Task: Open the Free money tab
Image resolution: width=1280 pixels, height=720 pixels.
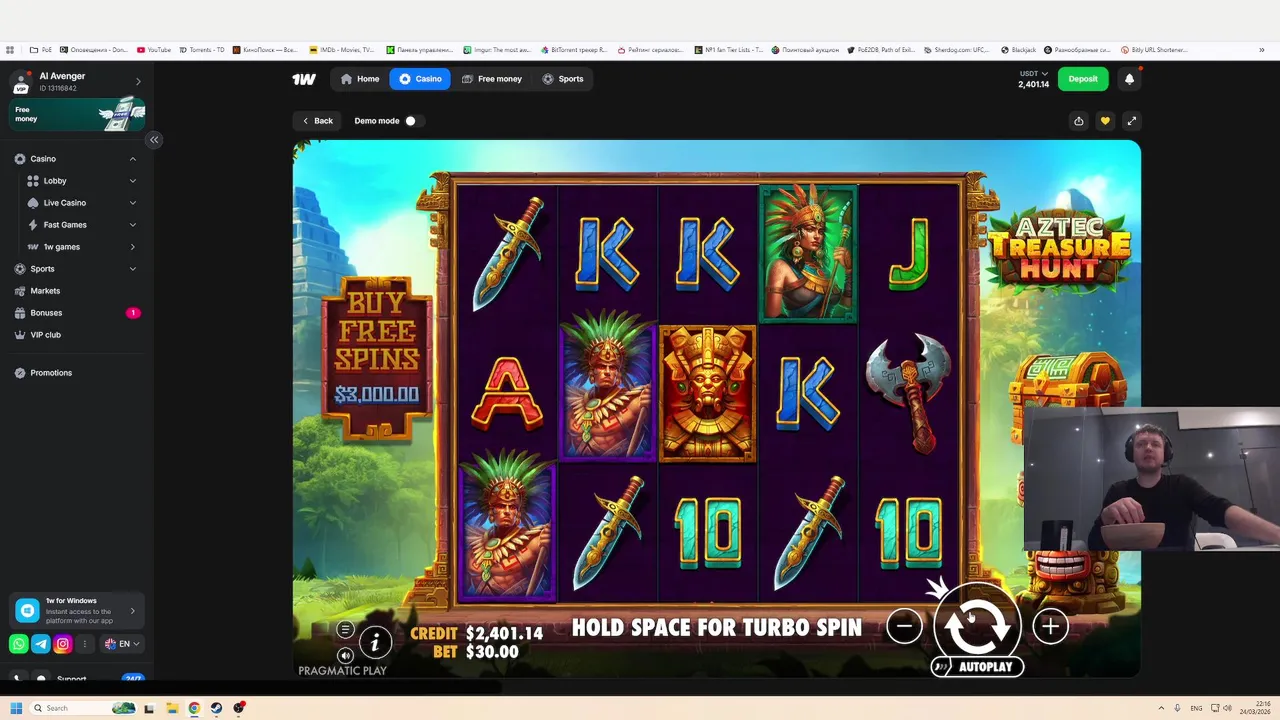Action: [x=492, y=79]
